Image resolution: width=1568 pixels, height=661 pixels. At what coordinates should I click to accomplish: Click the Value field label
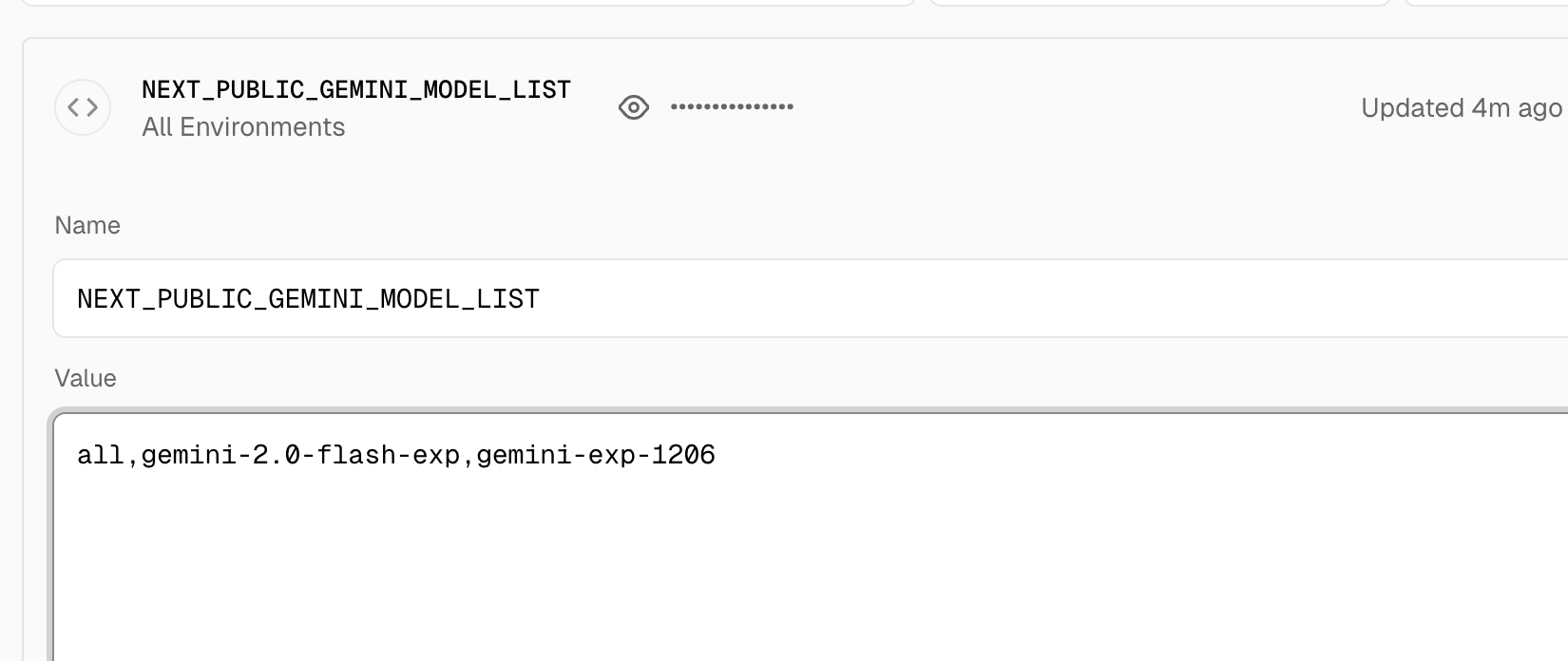(x=86, y=378)
